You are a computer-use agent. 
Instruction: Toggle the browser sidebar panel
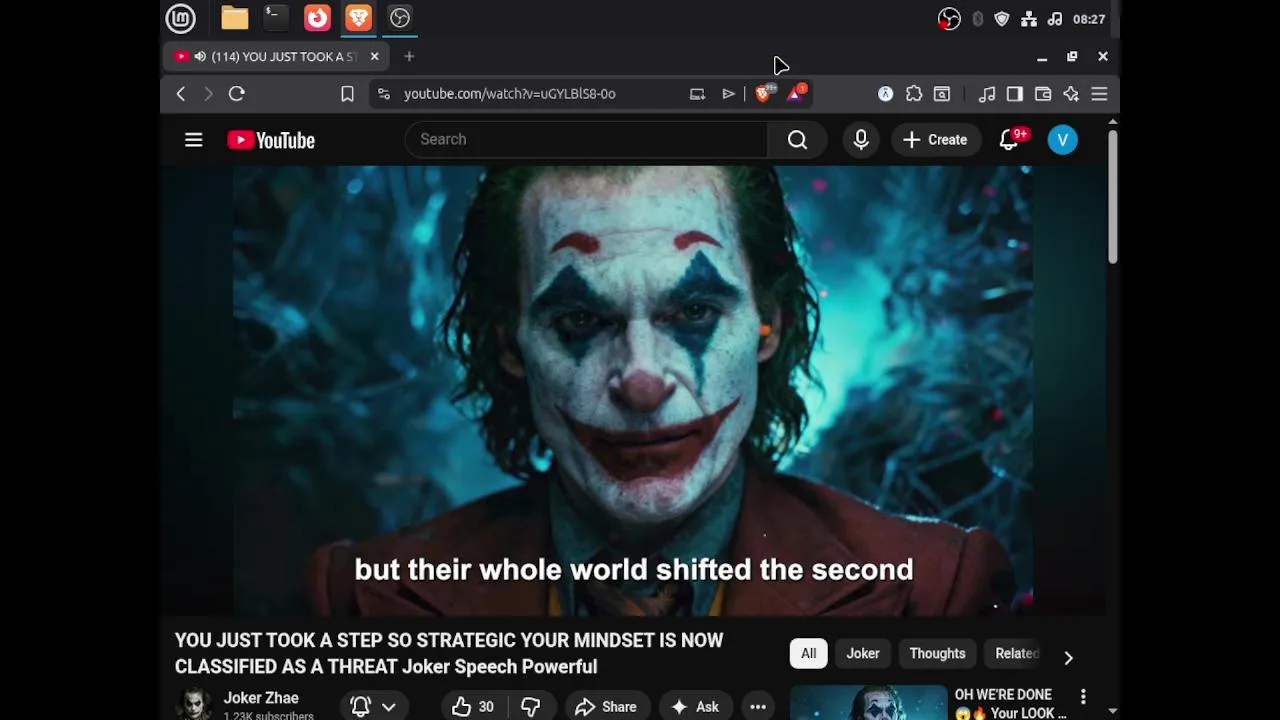tap(1015, 94)
